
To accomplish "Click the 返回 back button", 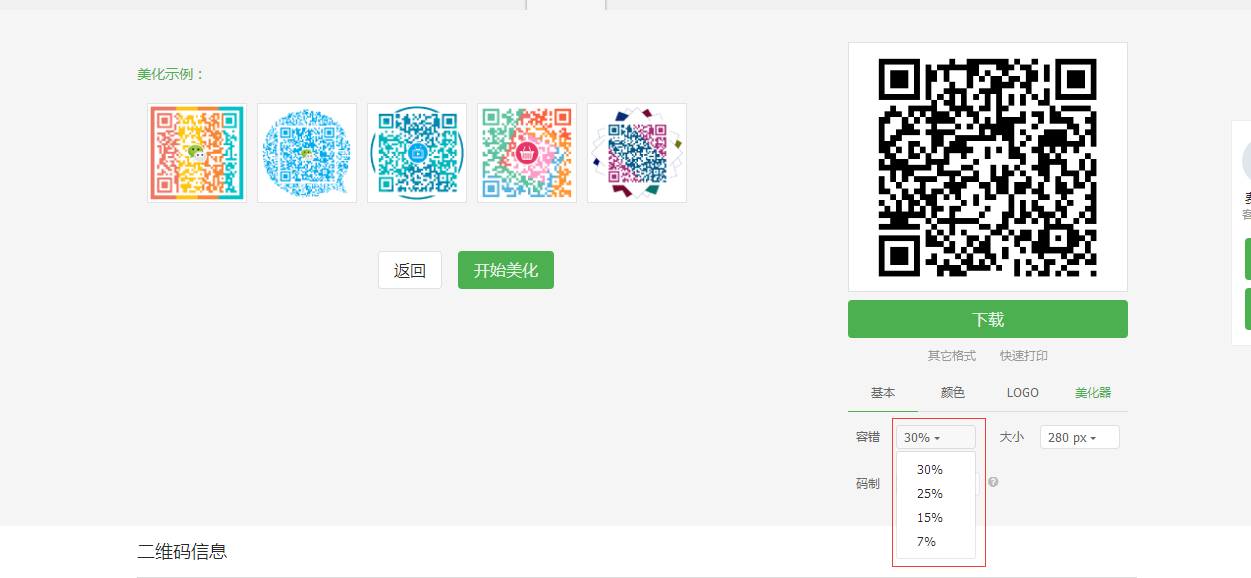I will pyautogui.click(x=410, y=270).
